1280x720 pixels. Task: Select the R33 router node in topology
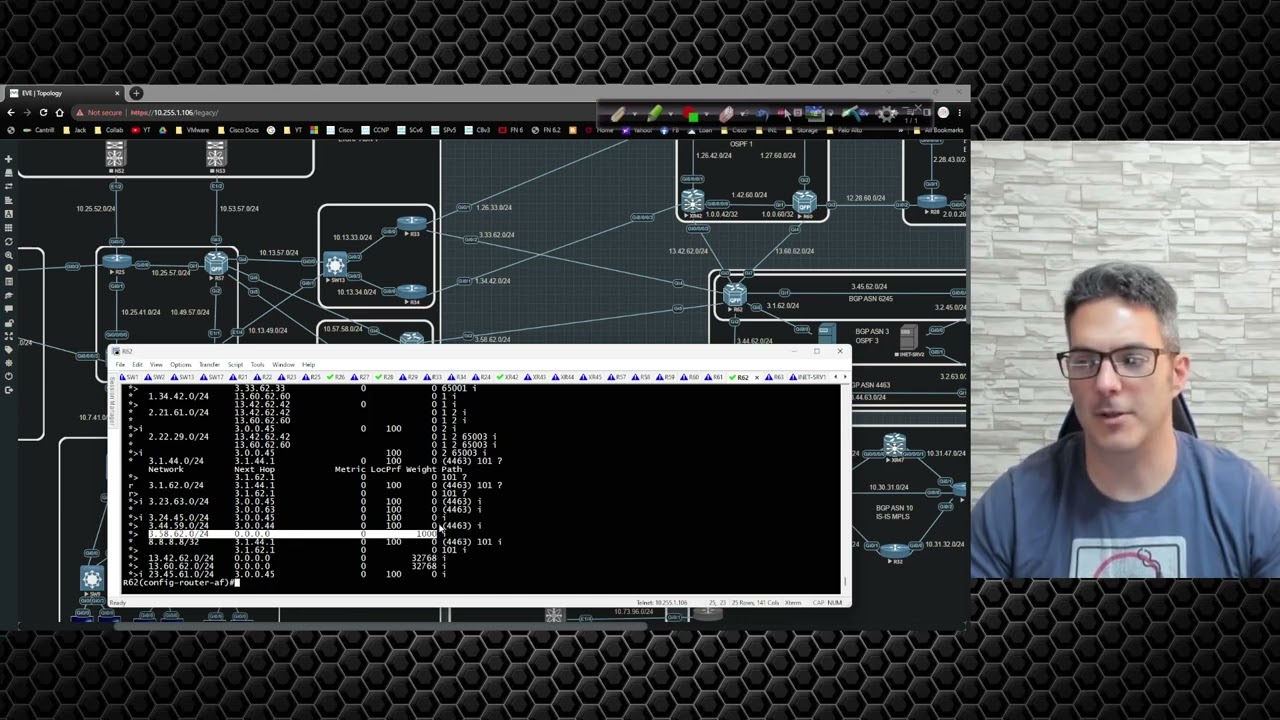(x=411, y=224)
